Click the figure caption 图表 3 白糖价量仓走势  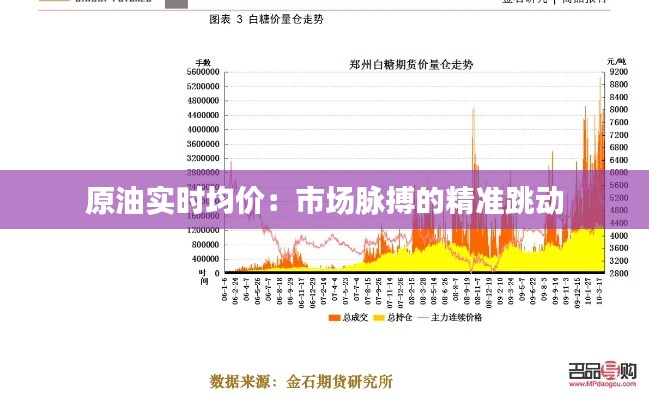266,19
